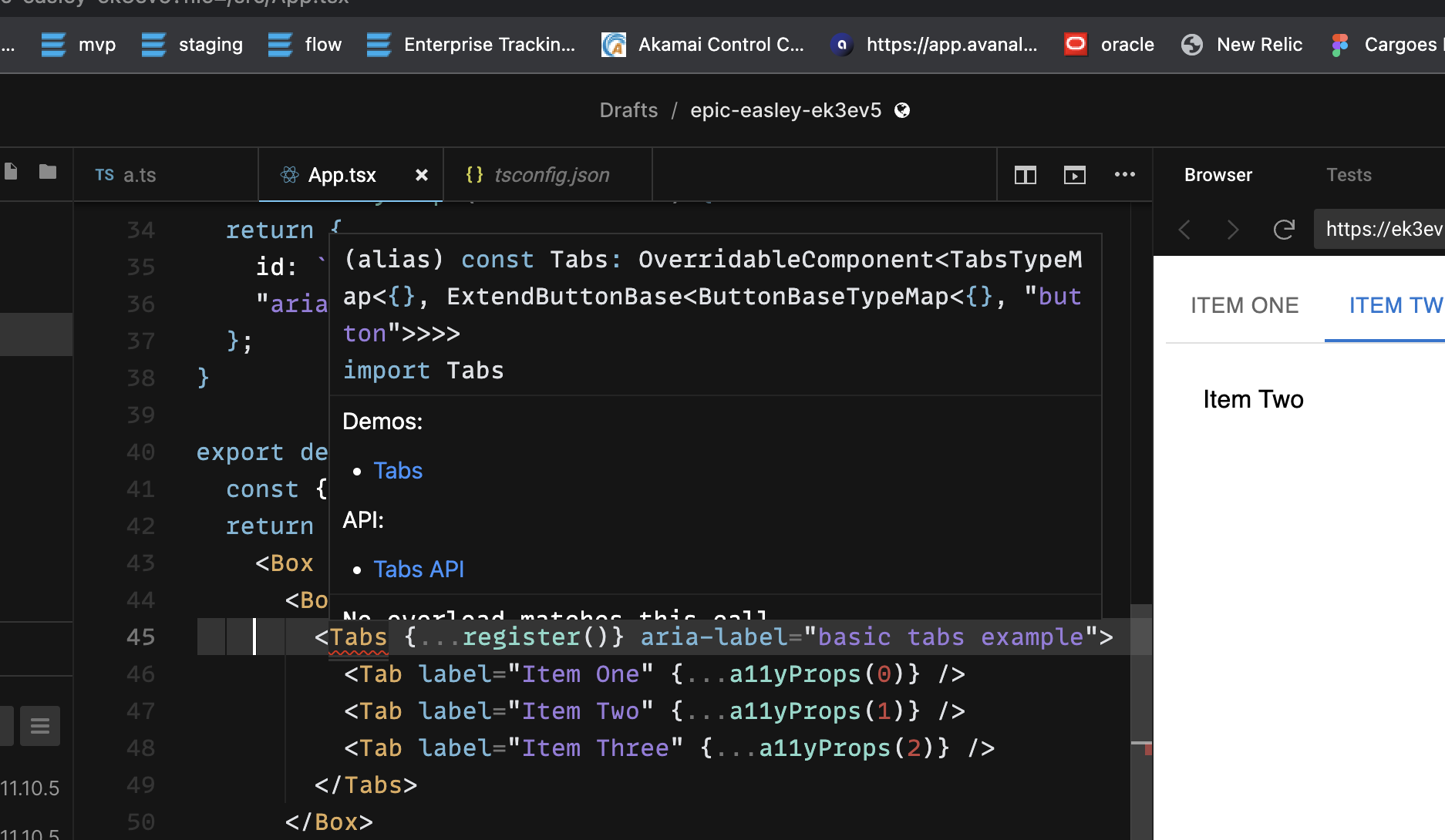Image resolution: width=1445 pixels, height=840 pixels.
Task: Click the Drafts breadcrumb link
Action: [x=628, y=110]
